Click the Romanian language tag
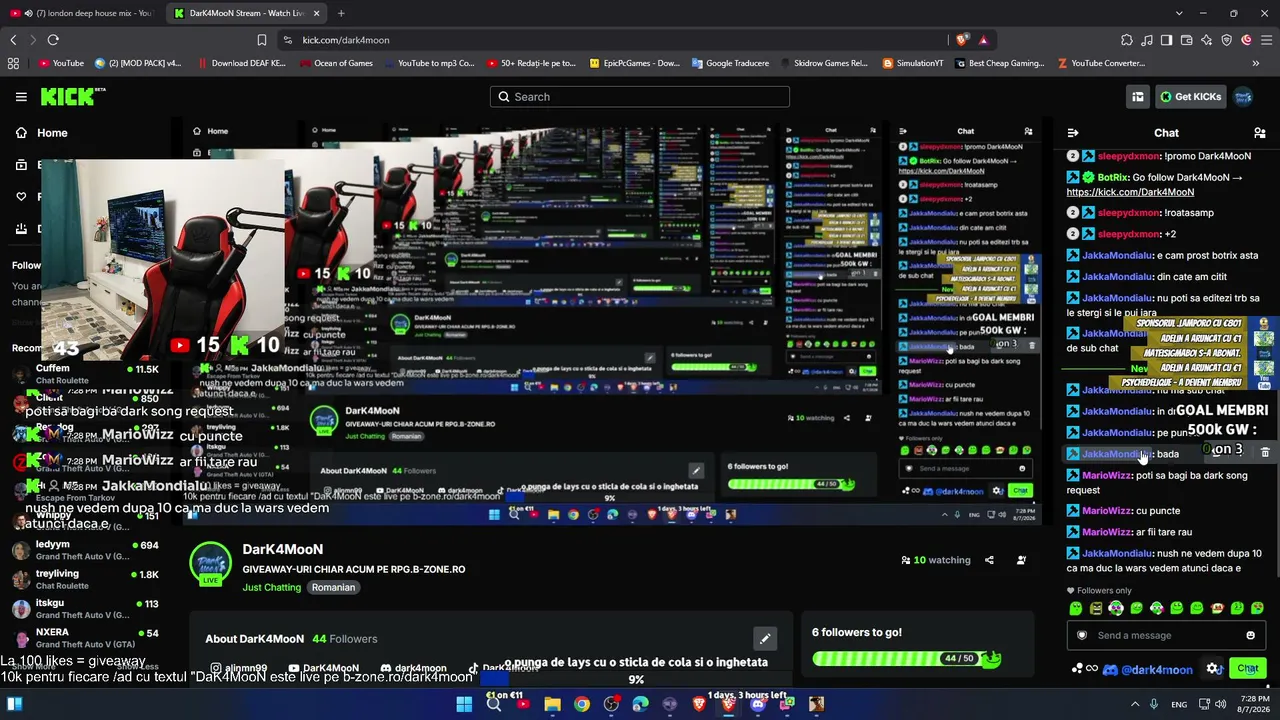Viewport: 1280px width, 720px height. click(333, 587)
